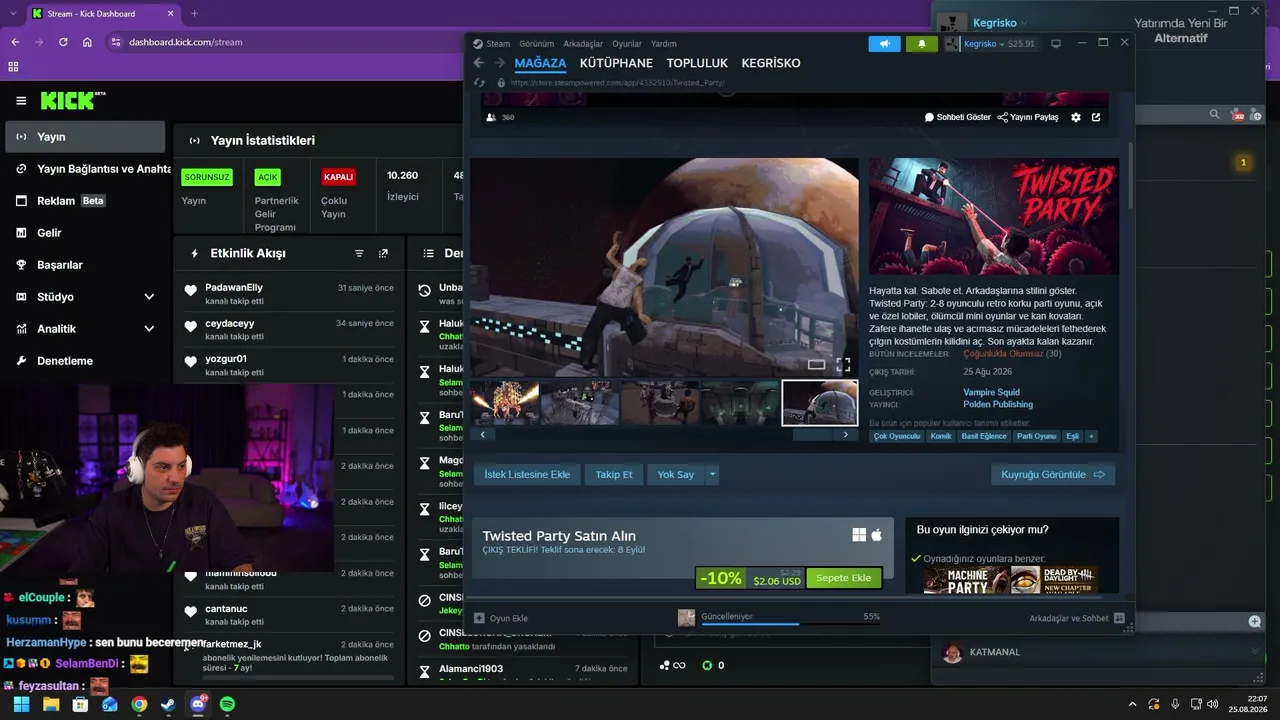
Task: Click the Çok Oyunculu tag
Action: coord(896,437)
